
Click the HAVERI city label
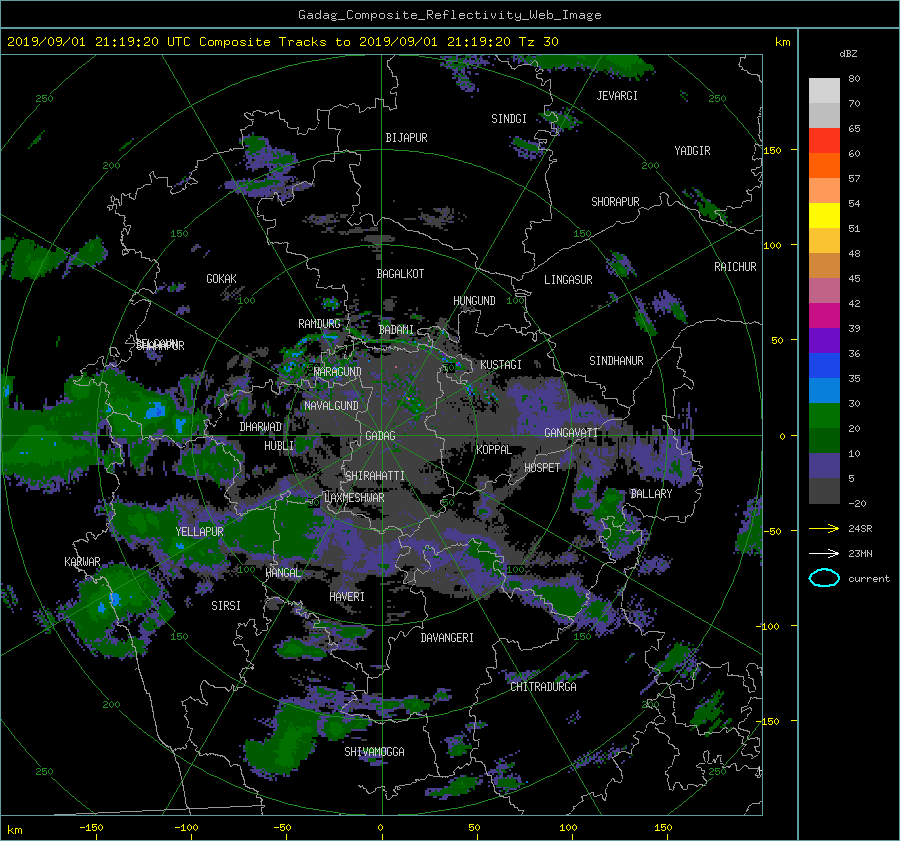[x=347, y=597]
